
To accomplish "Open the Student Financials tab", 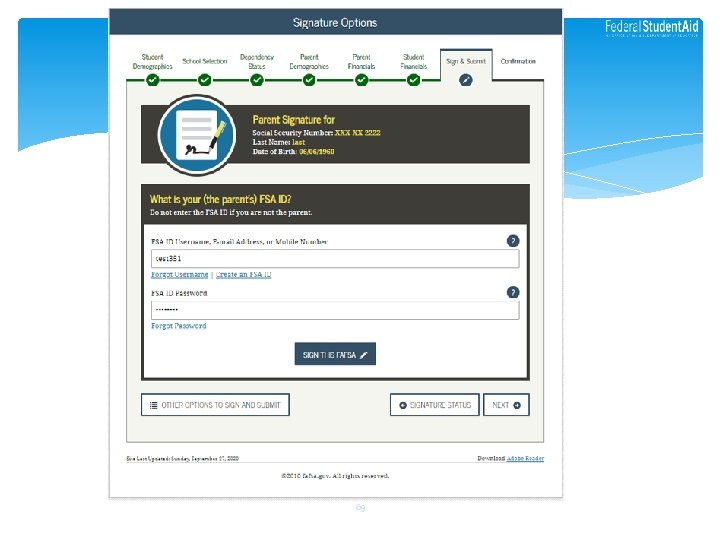I will 414,62.
